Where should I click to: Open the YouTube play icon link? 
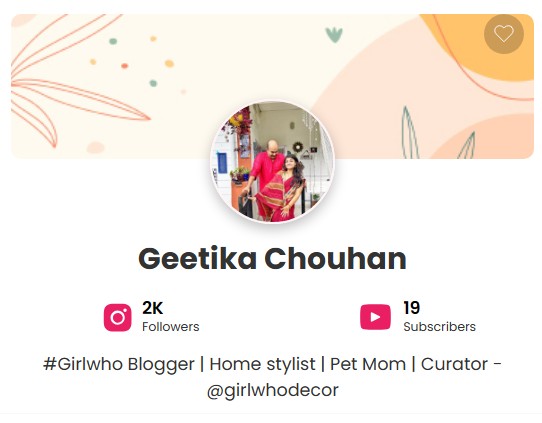375,317
